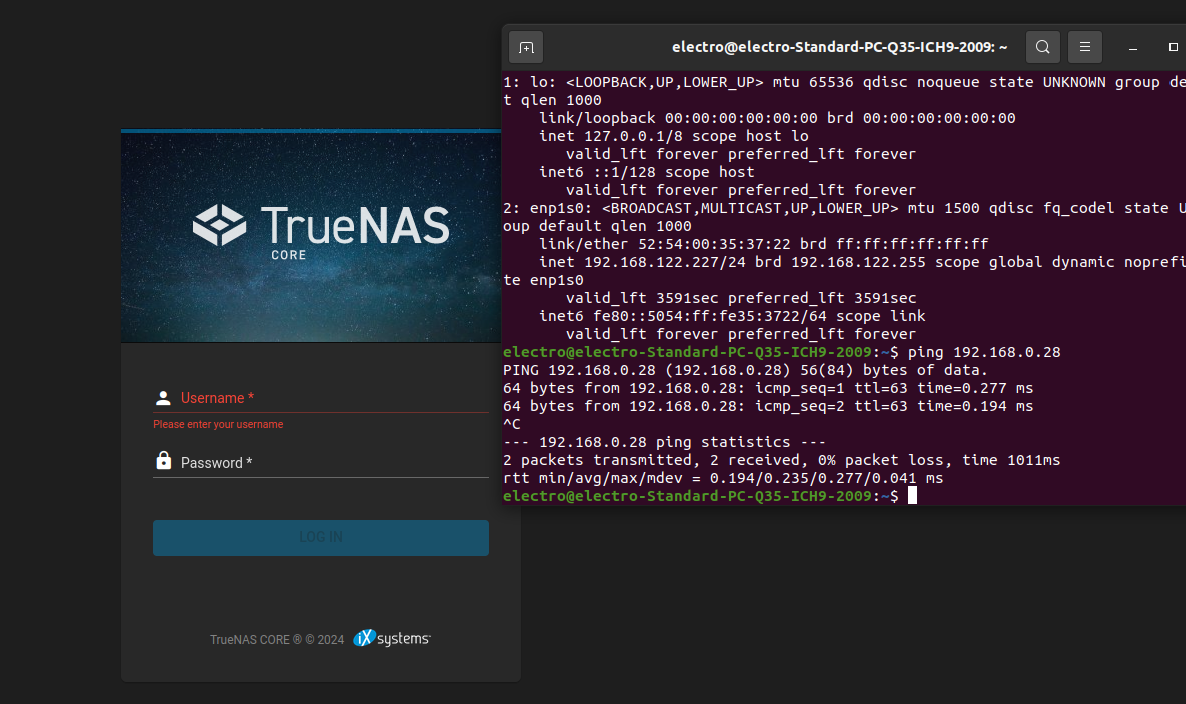Click the '^C' interrupt line in terminal
1186x704 pixels.
512,424
